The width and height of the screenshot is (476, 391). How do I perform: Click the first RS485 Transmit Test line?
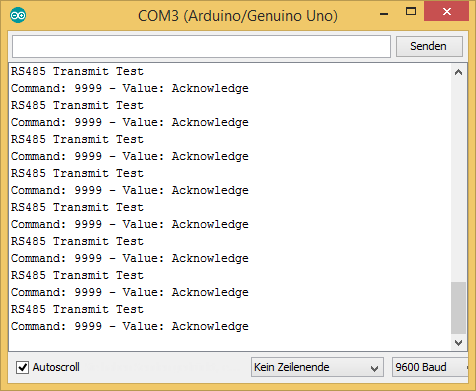point(77,71)
